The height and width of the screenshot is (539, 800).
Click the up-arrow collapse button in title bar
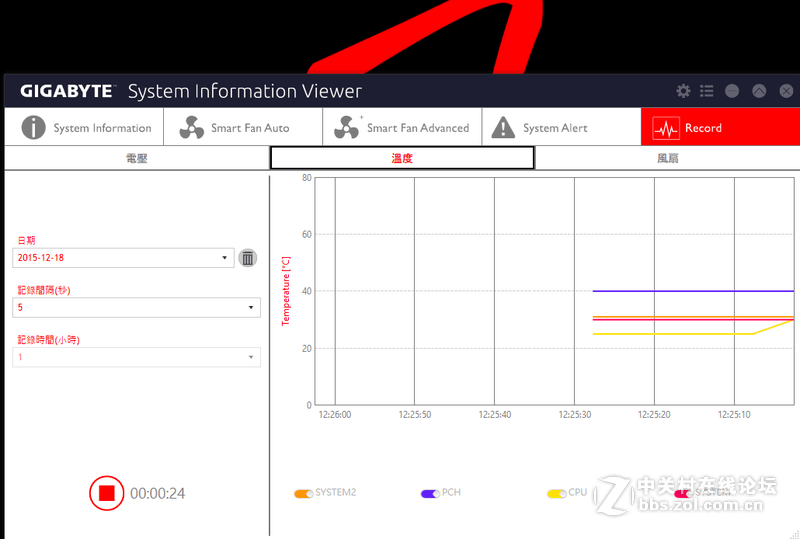(759, 91)
